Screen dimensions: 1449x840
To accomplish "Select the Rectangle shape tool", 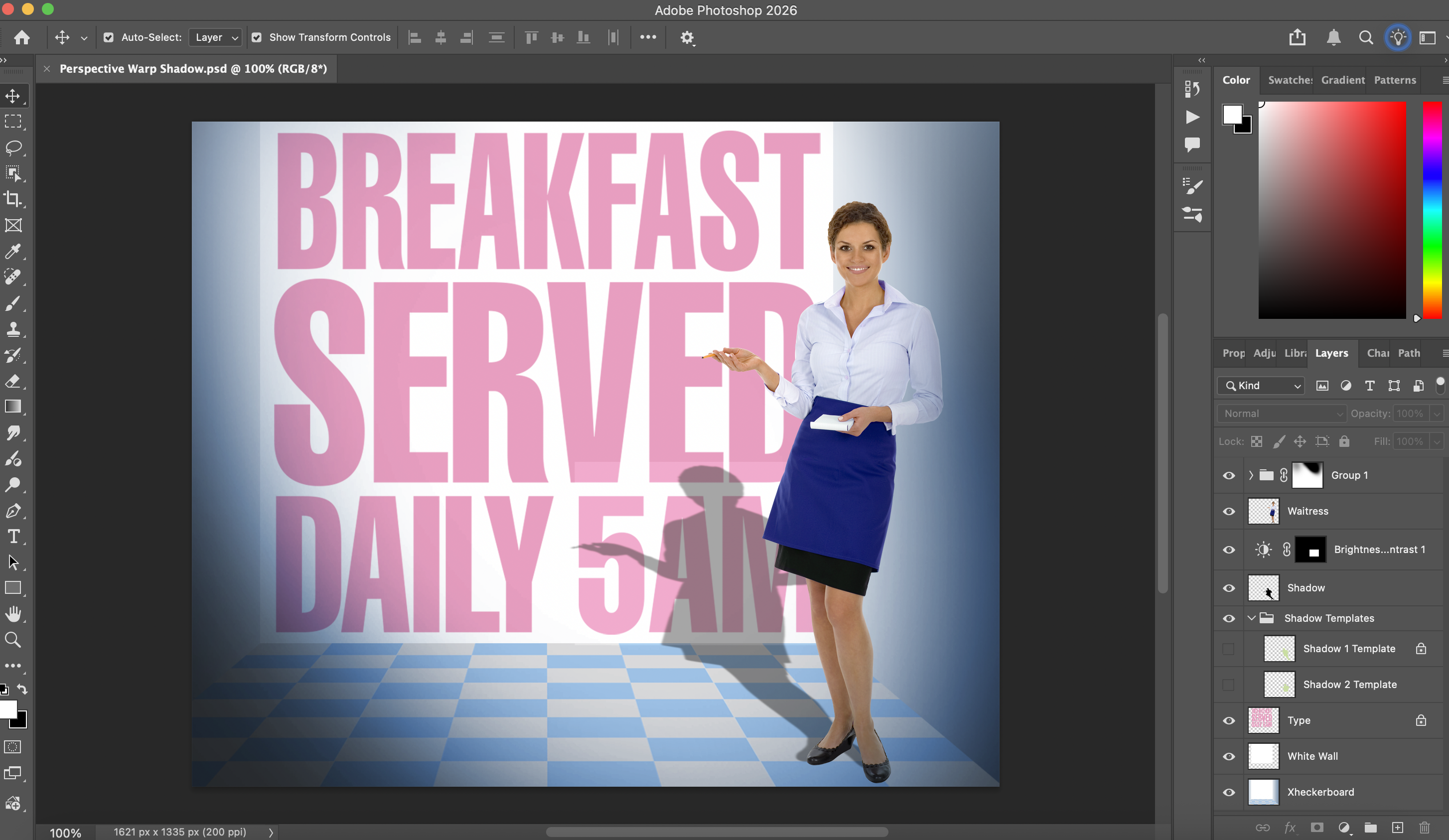I will (x=13, y=588).
